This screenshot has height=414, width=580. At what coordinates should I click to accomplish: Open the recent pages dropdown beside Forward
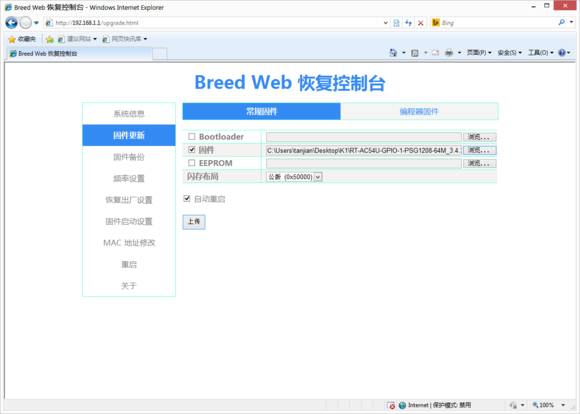pos(36,23)
